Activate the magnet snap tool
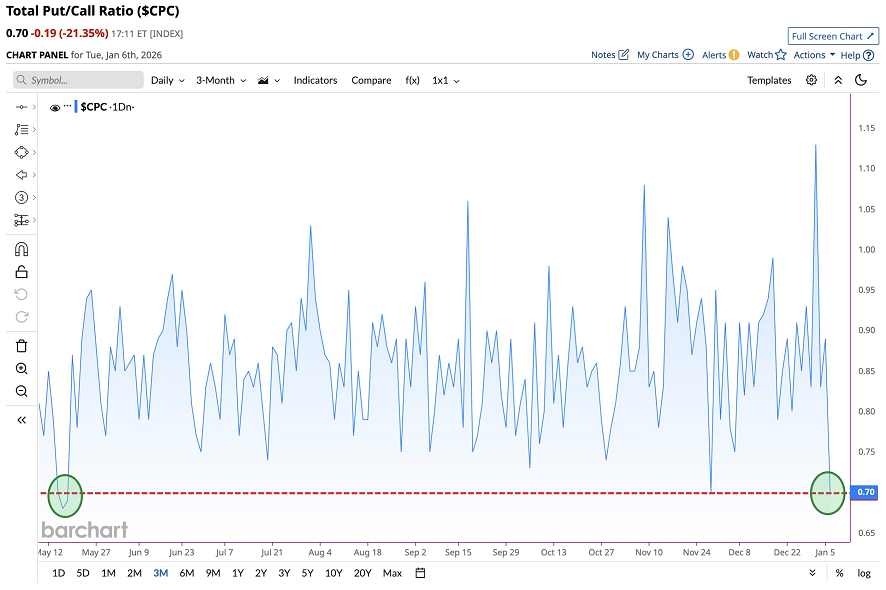886x590 pixels. point(21,249)
